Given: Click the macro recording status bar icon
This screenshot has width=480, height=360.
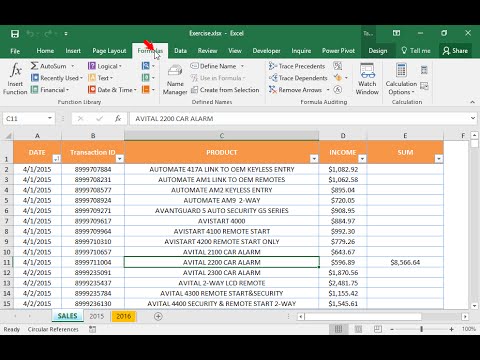Looking at the screenshot, I should tap(92, 329).
